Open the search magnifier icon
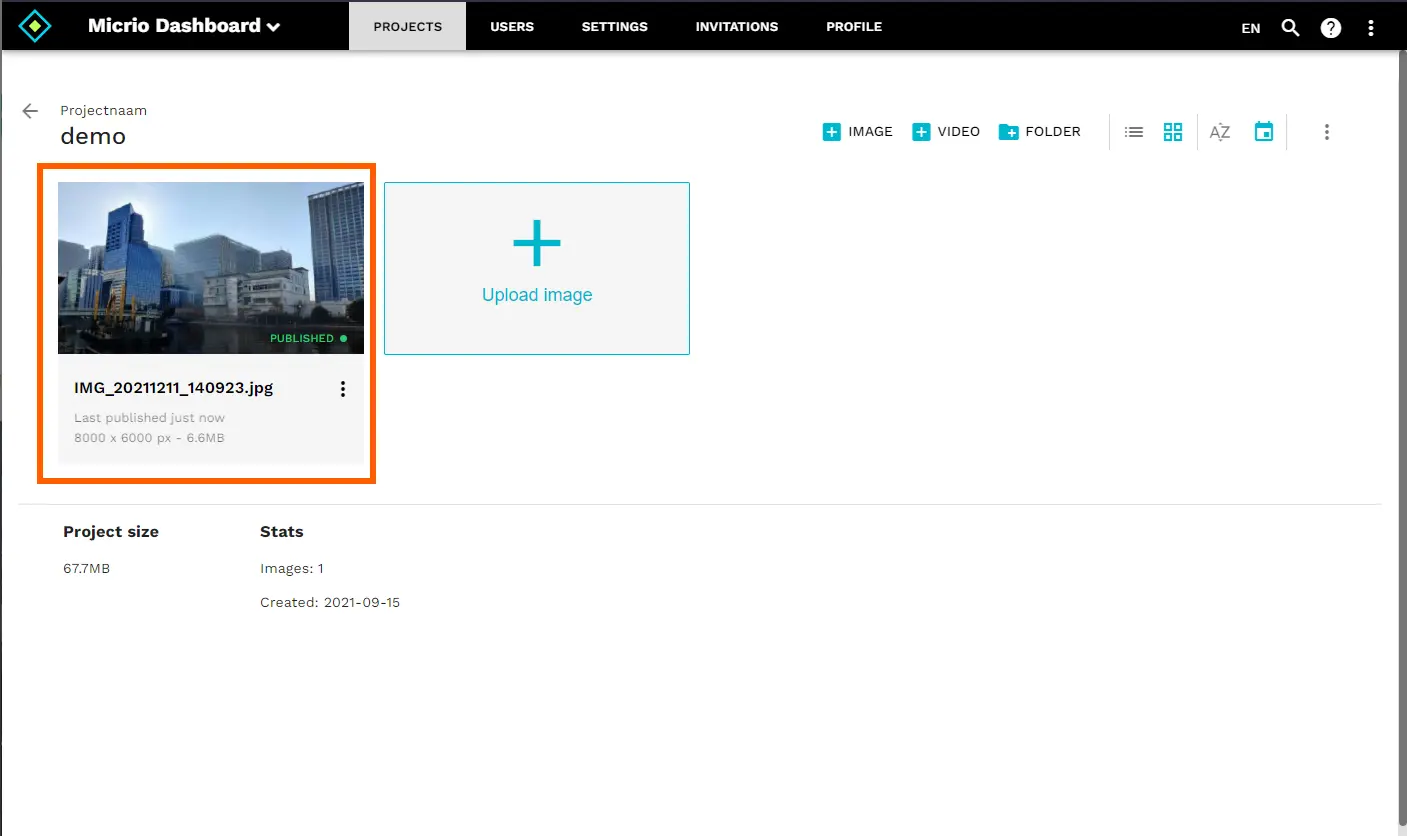 pos(1290,28)
